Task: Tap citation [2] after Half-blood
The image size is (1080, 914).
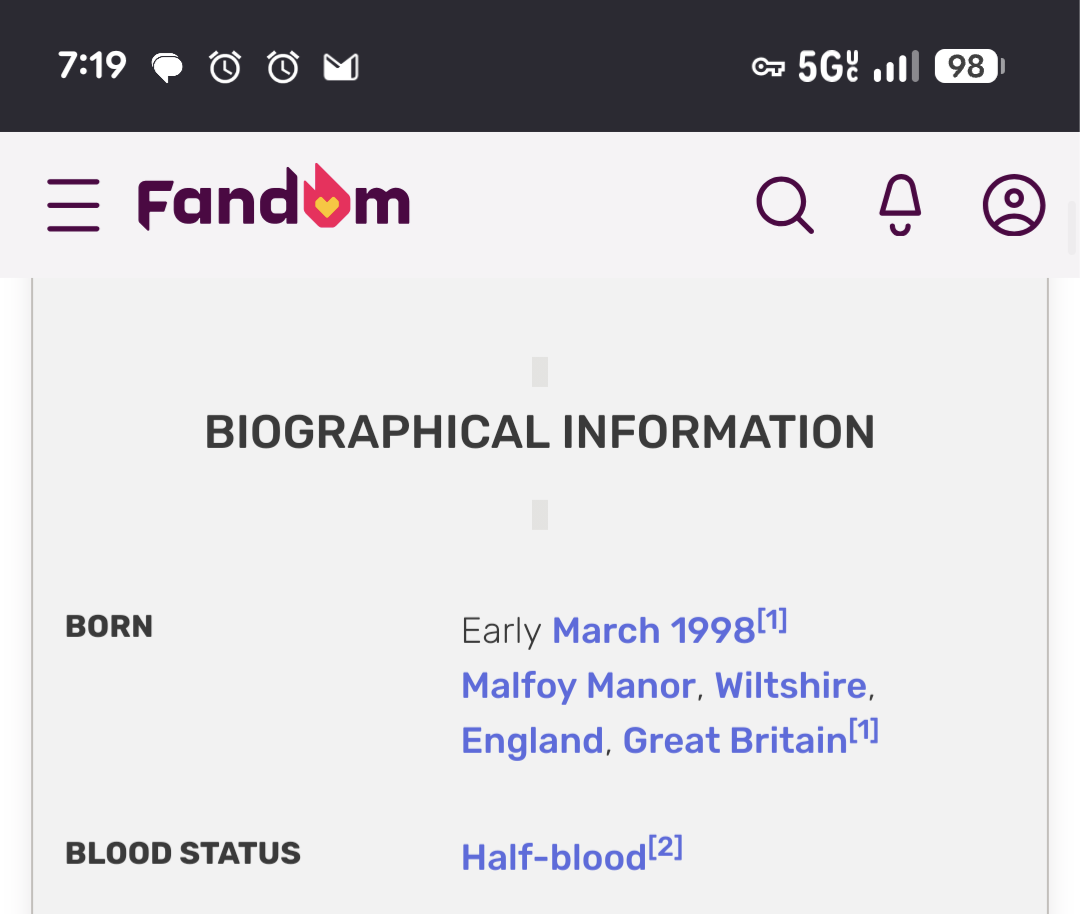Action: click(x=665, y=847)
